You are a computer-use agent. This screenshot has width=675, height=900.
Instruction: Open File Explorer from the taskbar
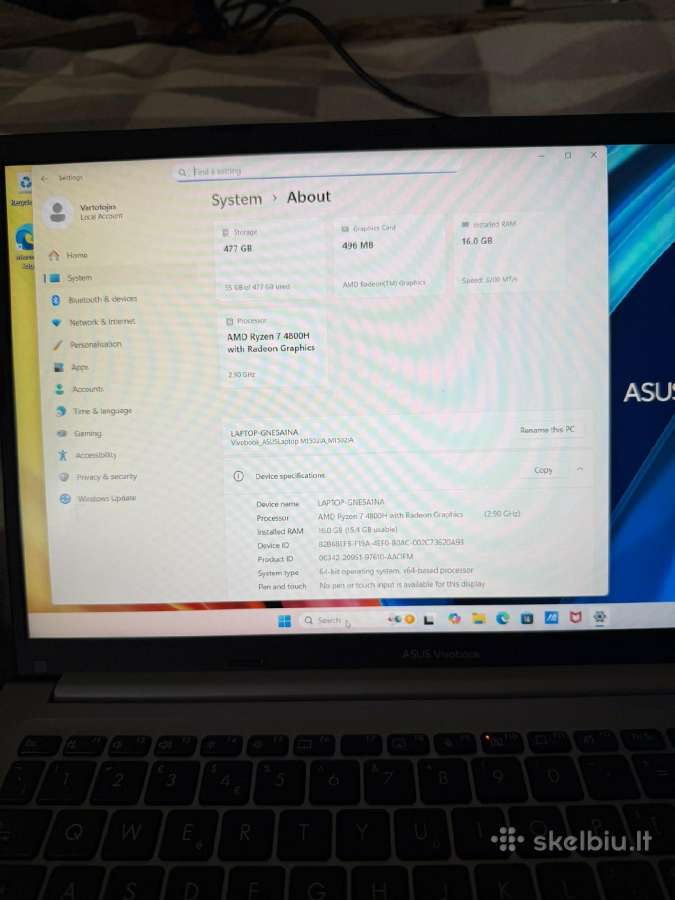click(x=479, y=618)
